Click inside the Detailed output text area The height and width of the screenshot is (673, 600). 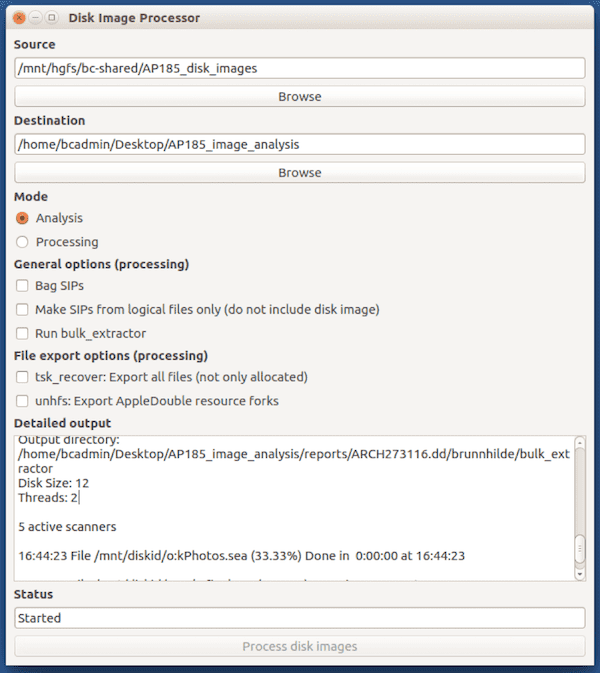point(294,509)
